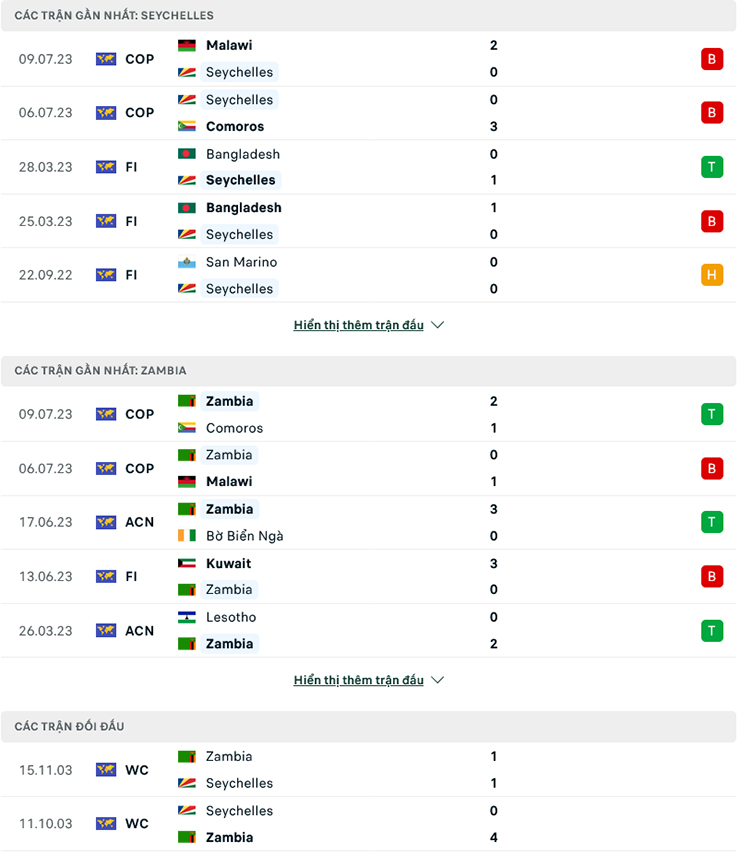
Task: Click the red B badge on the Malawi row
Action: 712,59
